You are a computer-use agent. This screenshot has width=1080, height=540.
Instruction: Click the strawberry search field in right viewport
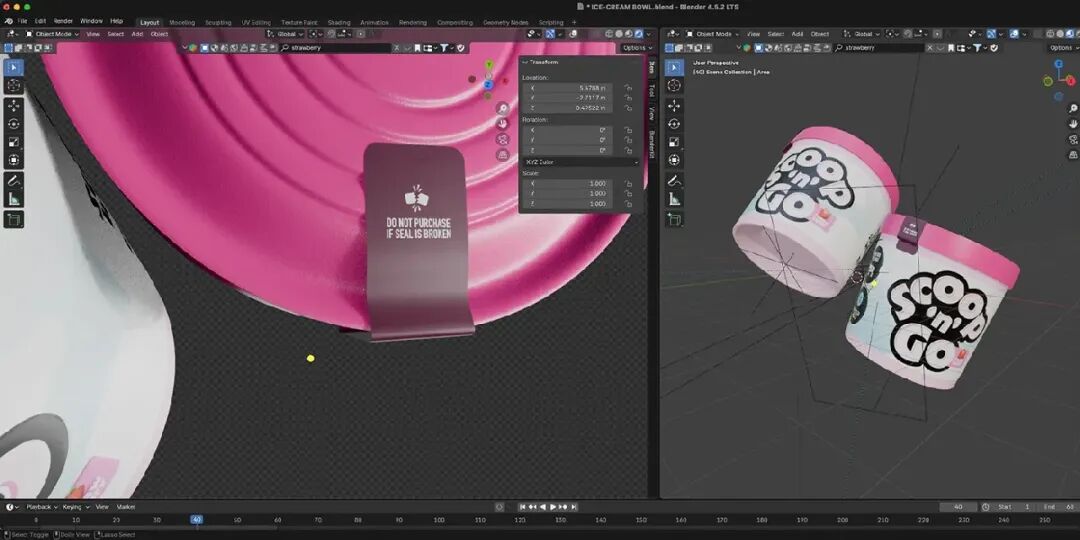tap(878, 48)
